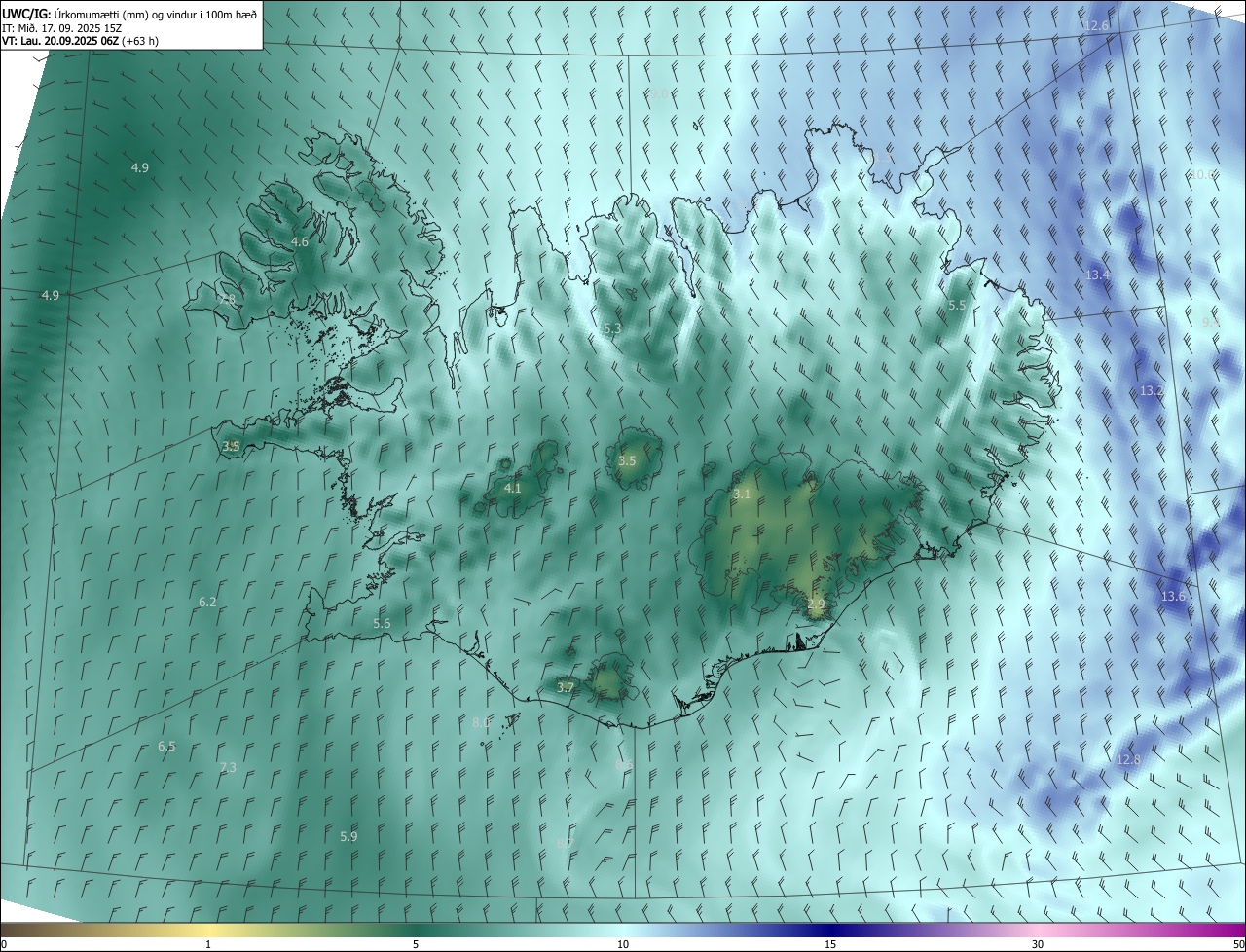This screenshot has height=952, width=1246.
Task: Click the 7.3 value label over the ocean
Action: point(228,767)
